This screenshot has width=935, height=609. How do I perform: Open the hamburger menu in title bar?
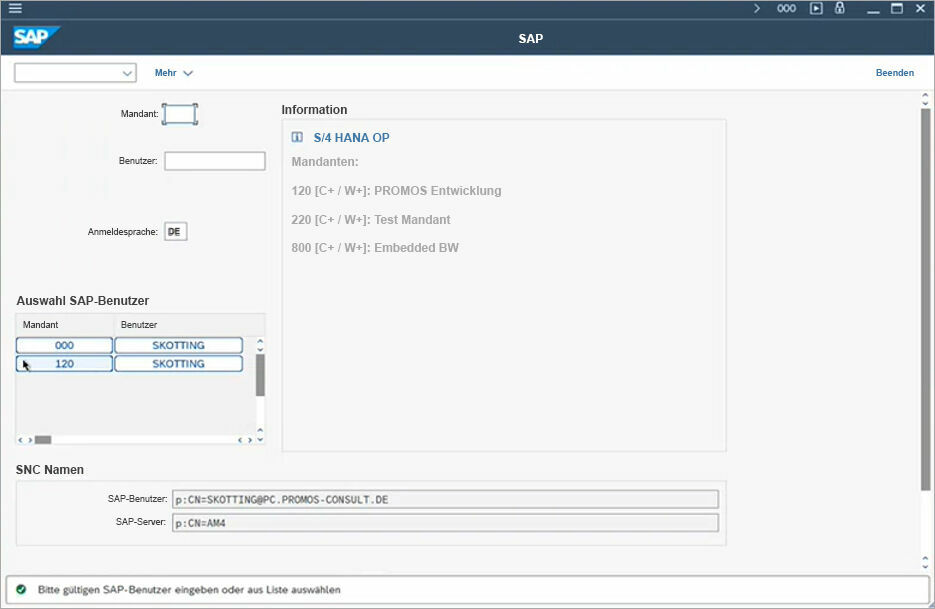15,8
